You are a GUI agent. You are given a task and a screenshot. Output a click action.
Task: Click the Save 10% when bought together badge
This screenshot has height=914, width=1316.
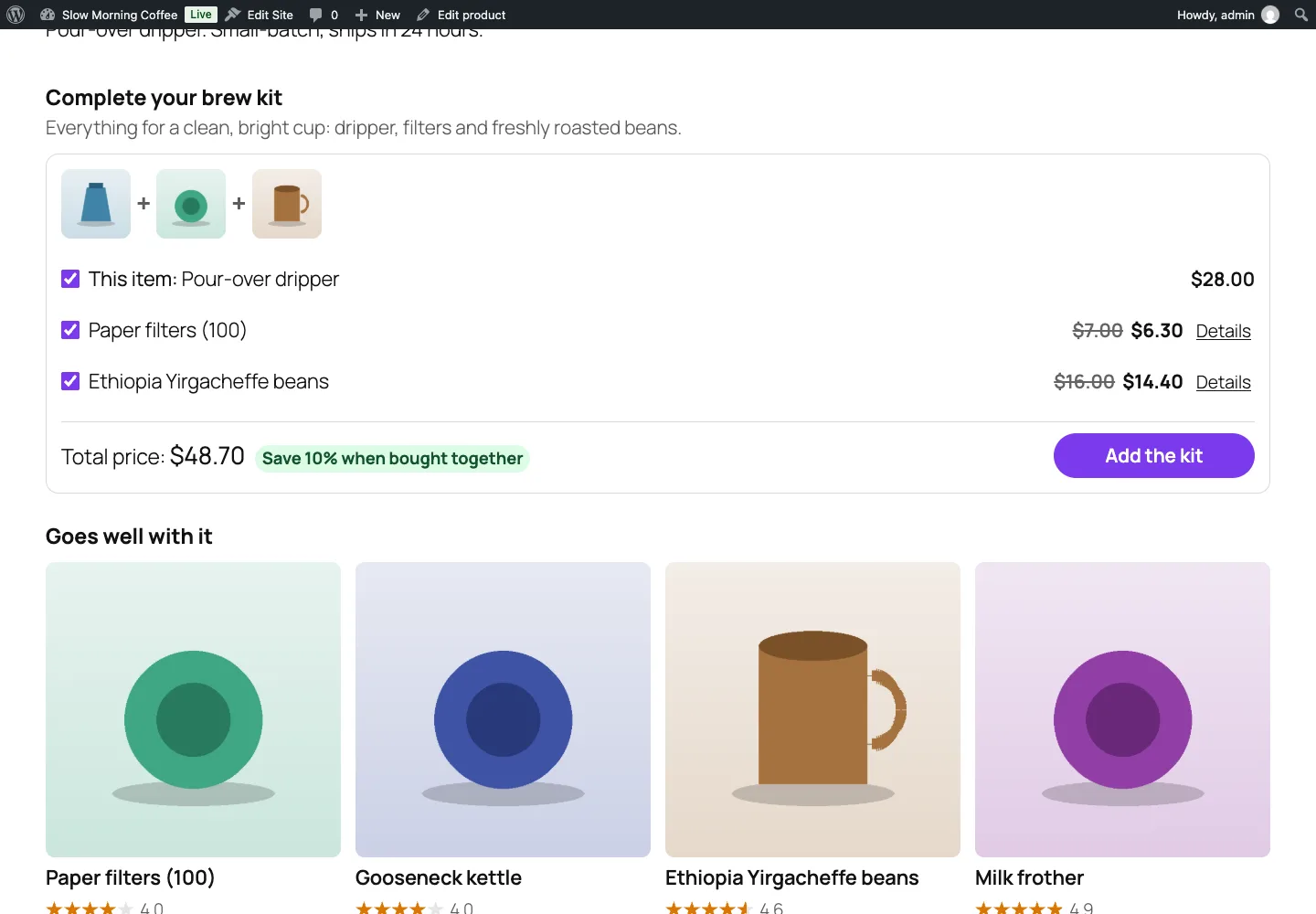tap(392, 458)
